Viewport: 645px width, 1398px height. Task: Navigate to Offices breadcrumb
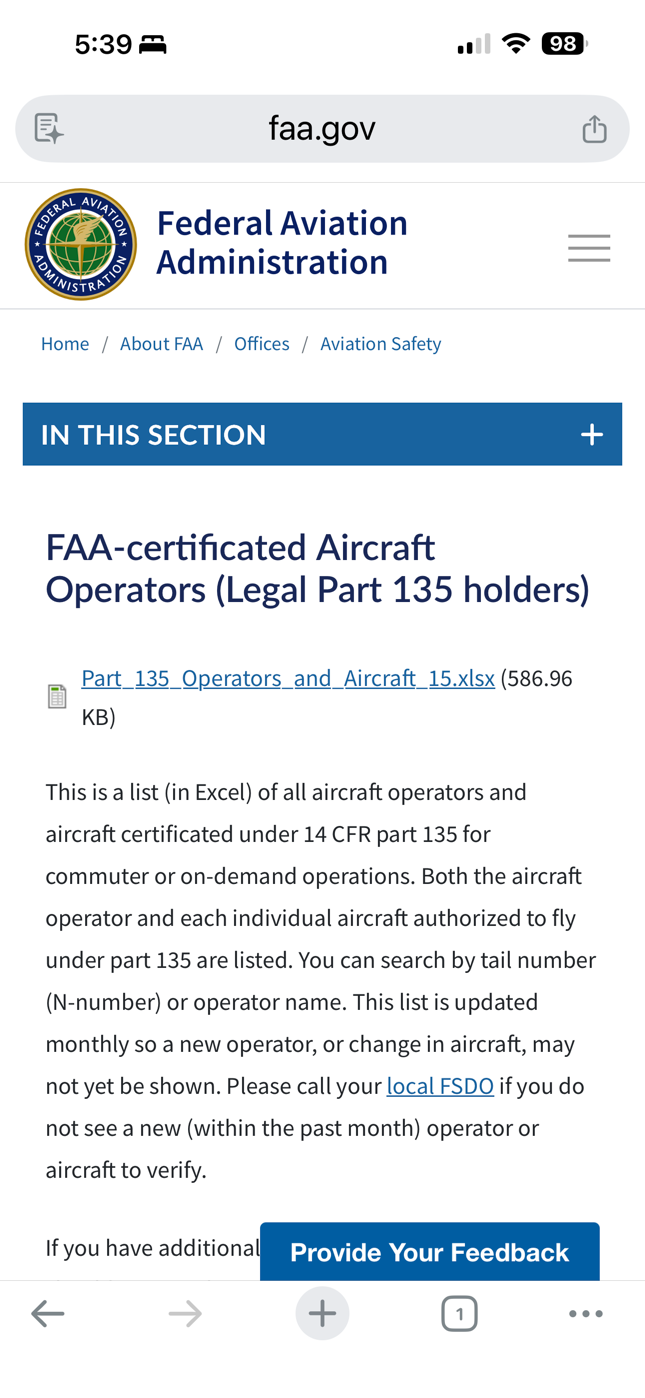click(262, 344)
